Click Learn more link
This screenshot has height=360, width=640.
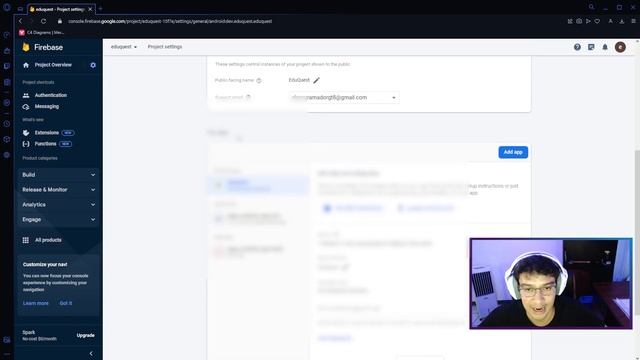pos(36,303)
